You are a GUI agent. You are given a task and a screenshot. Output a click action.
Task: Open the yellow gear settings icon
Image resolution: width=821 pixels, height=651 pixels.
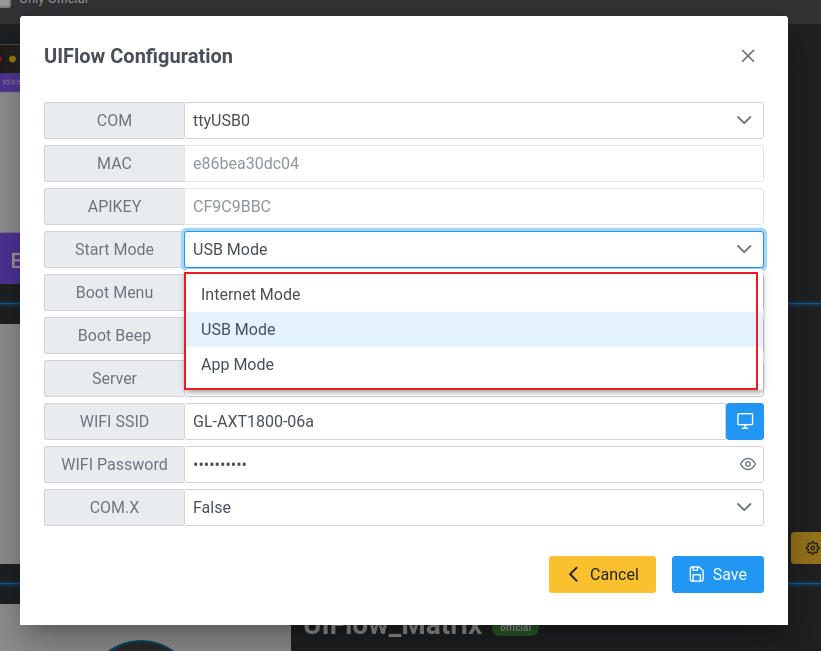811,548
